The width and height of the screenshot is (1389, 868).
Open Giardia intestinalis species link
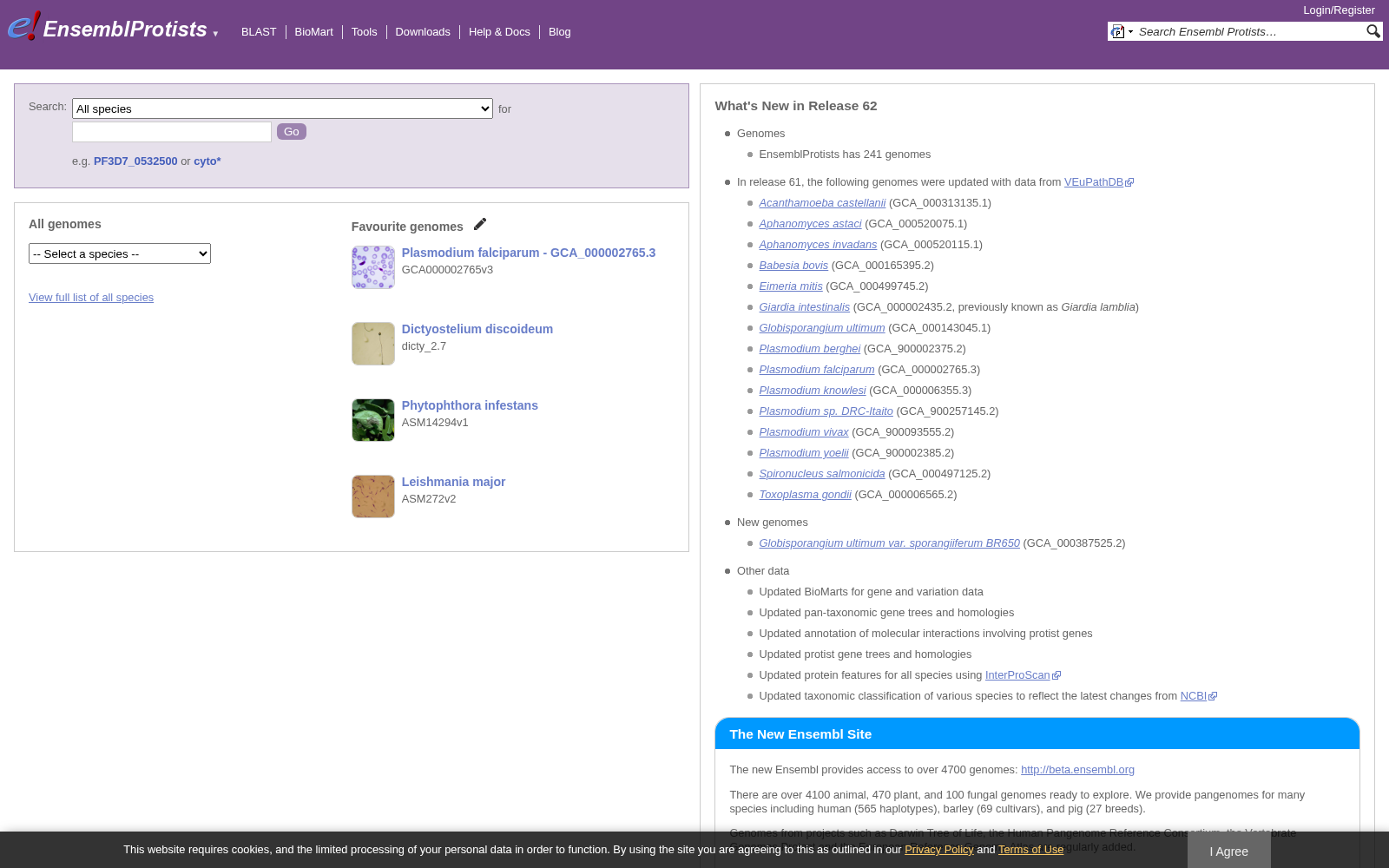805,307
